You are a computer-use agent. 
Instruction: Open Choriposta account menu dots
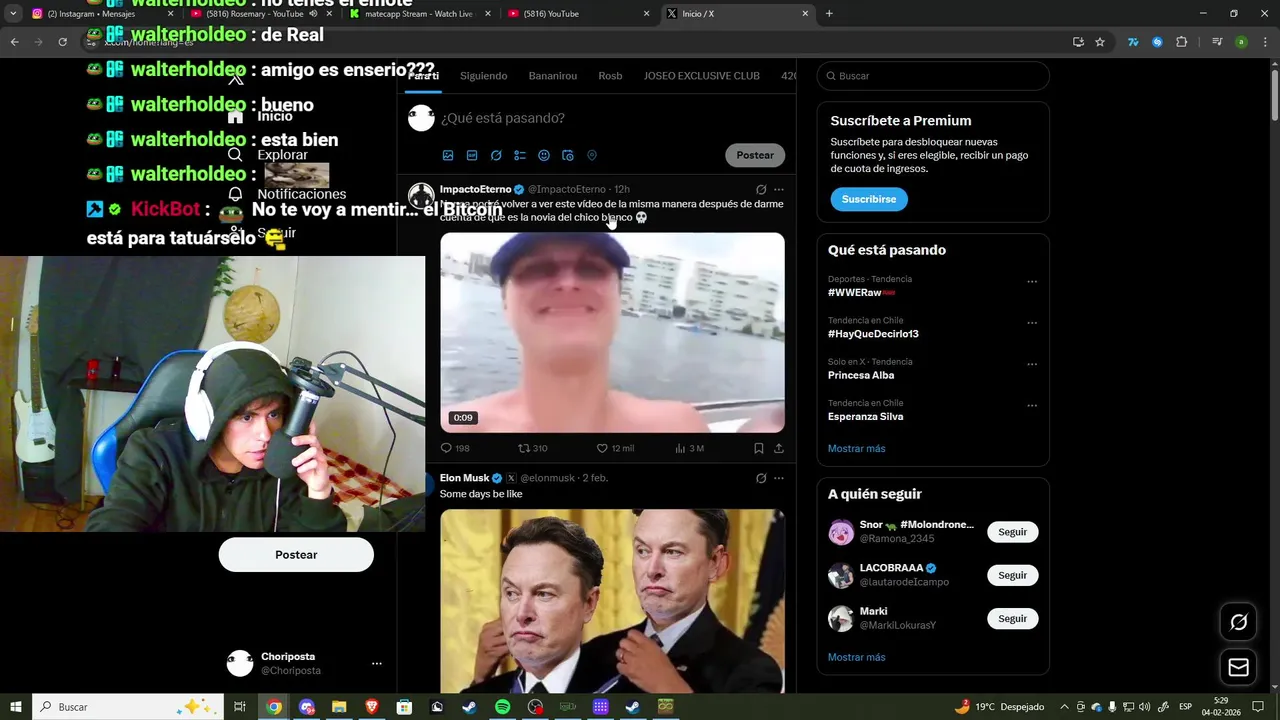[x=377, y=663]
